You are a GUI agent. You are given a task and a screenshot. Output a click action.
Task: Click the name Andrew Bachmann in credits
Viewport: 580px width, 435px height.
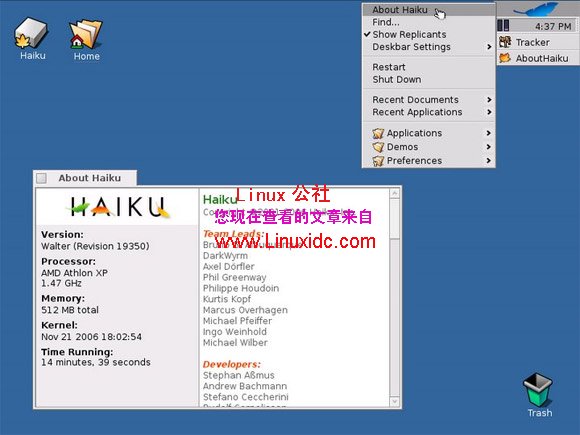click(245, 386)
